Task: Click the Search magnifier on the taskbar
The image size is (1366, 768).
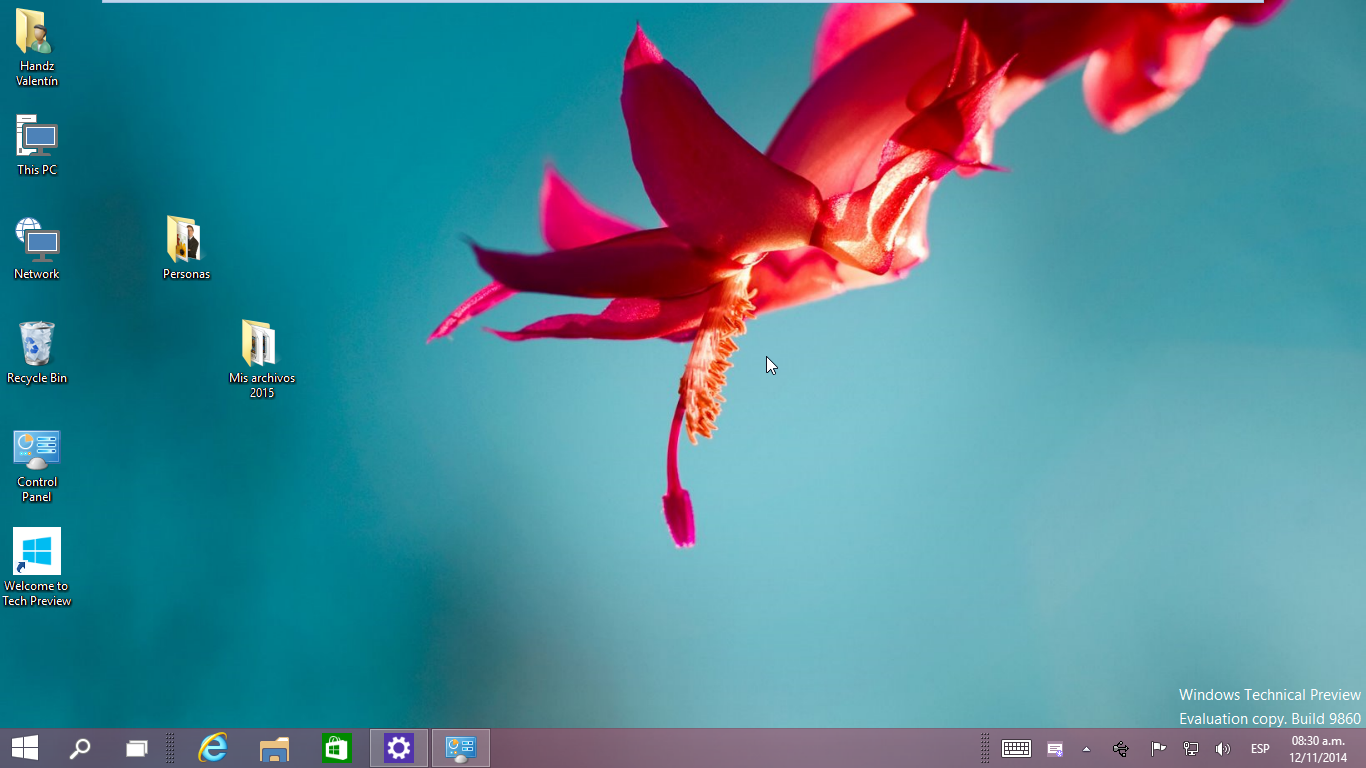Action: 80,748
